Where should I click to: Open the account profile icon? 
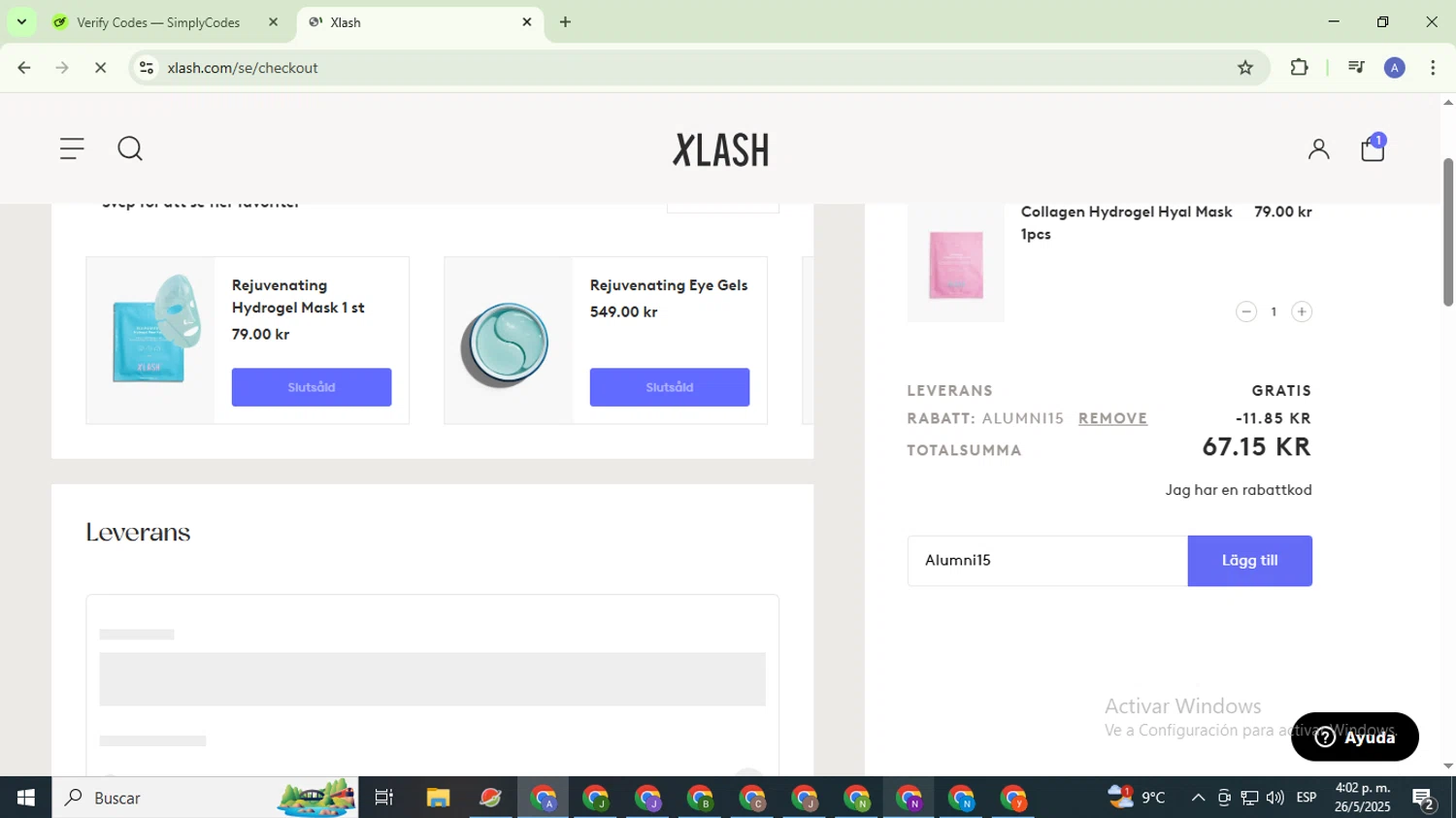point(1318,148)
